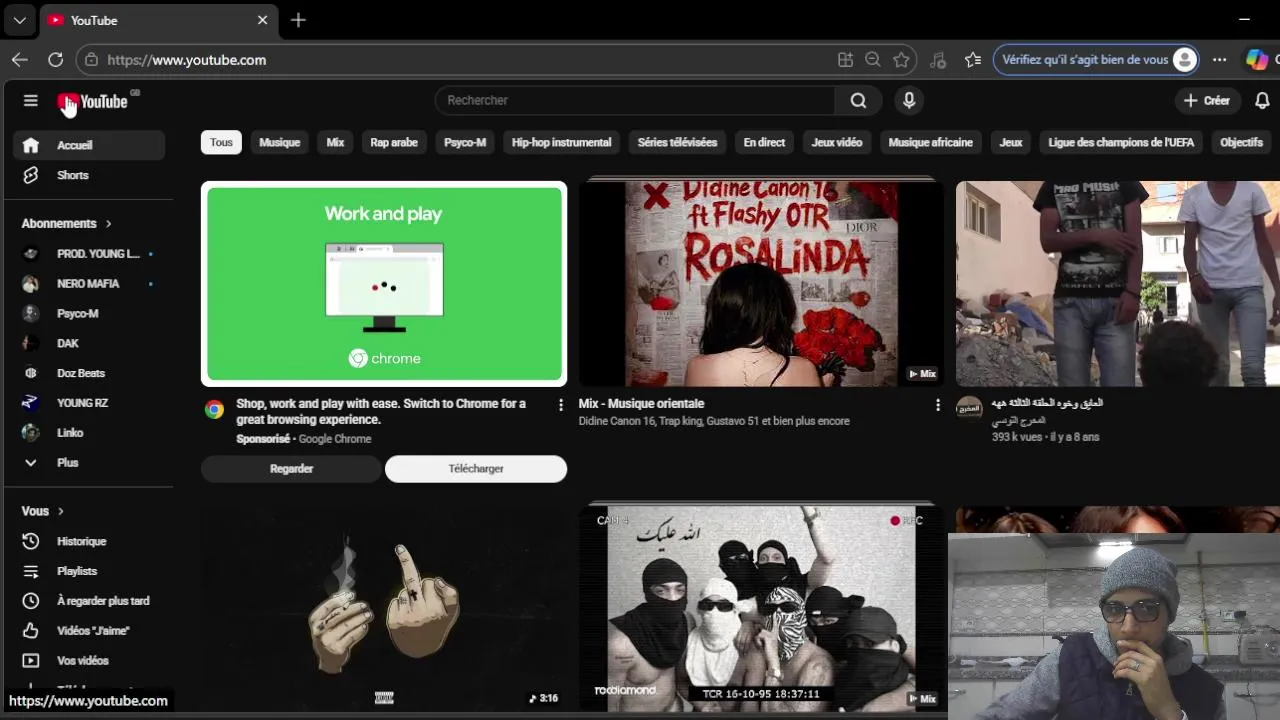Screen dimensions: 1280x720
Task: Click the profile verification button
Action: (1096, 60)
